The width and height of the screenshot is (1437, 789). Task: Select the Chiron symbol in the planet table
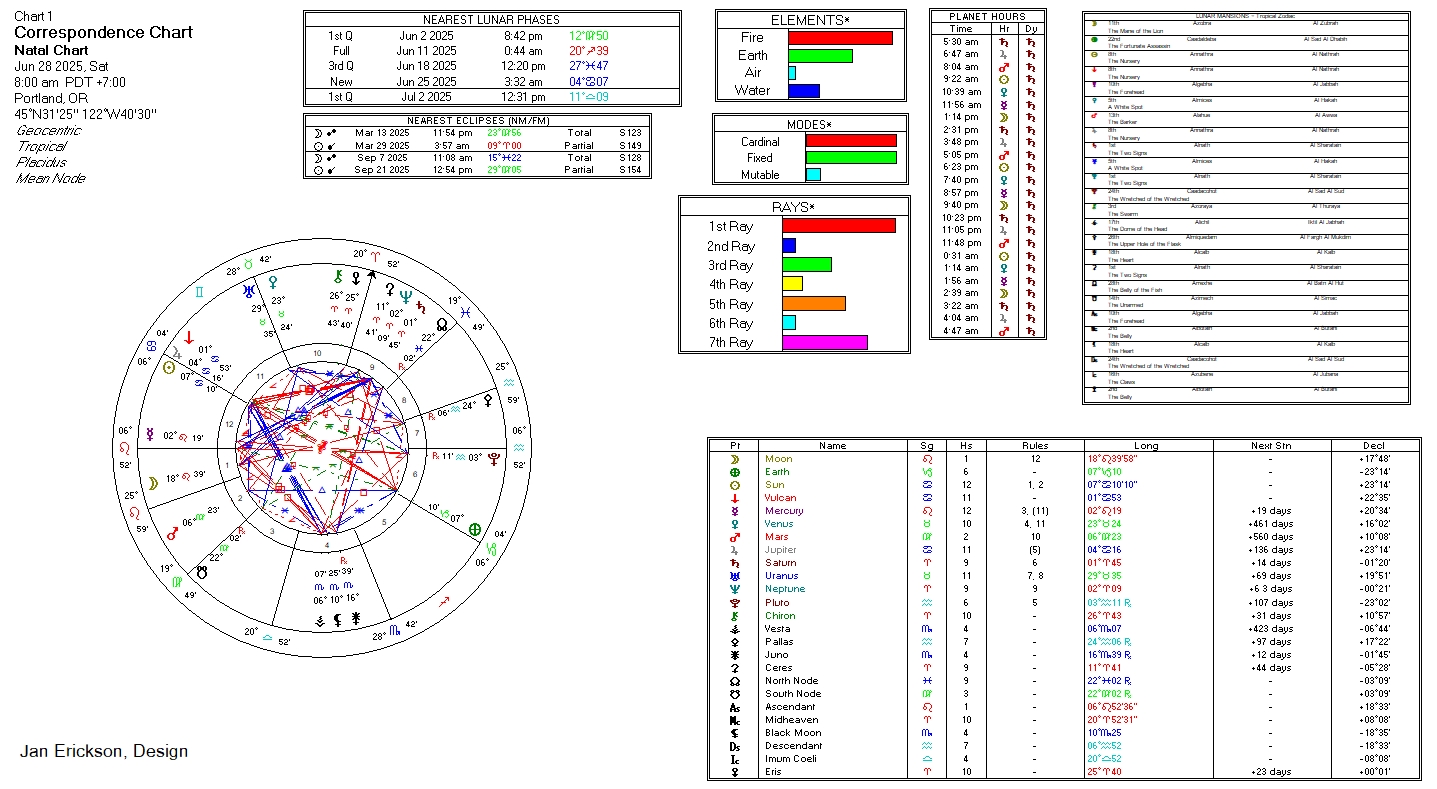coord(735,616)
